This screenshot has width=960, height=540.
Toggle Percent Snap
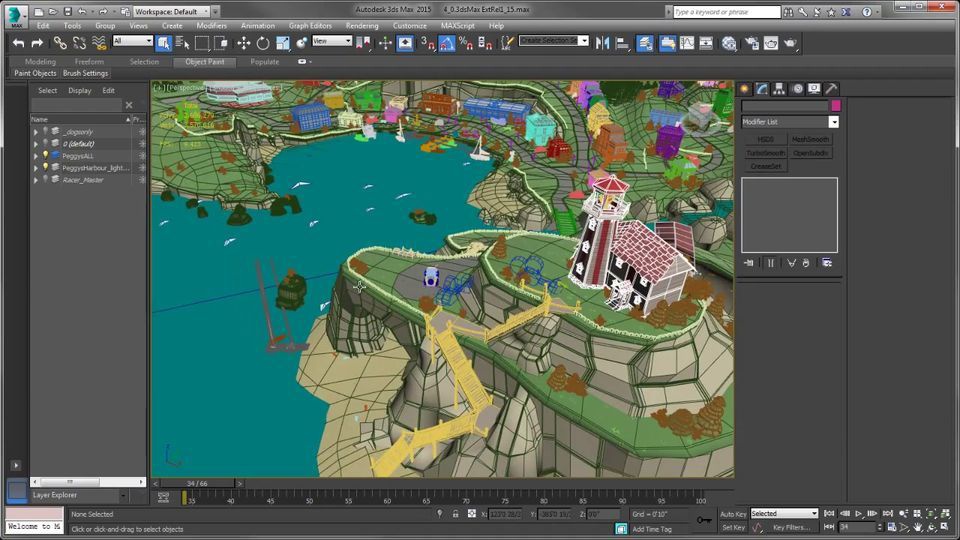[x=466, y=43]
